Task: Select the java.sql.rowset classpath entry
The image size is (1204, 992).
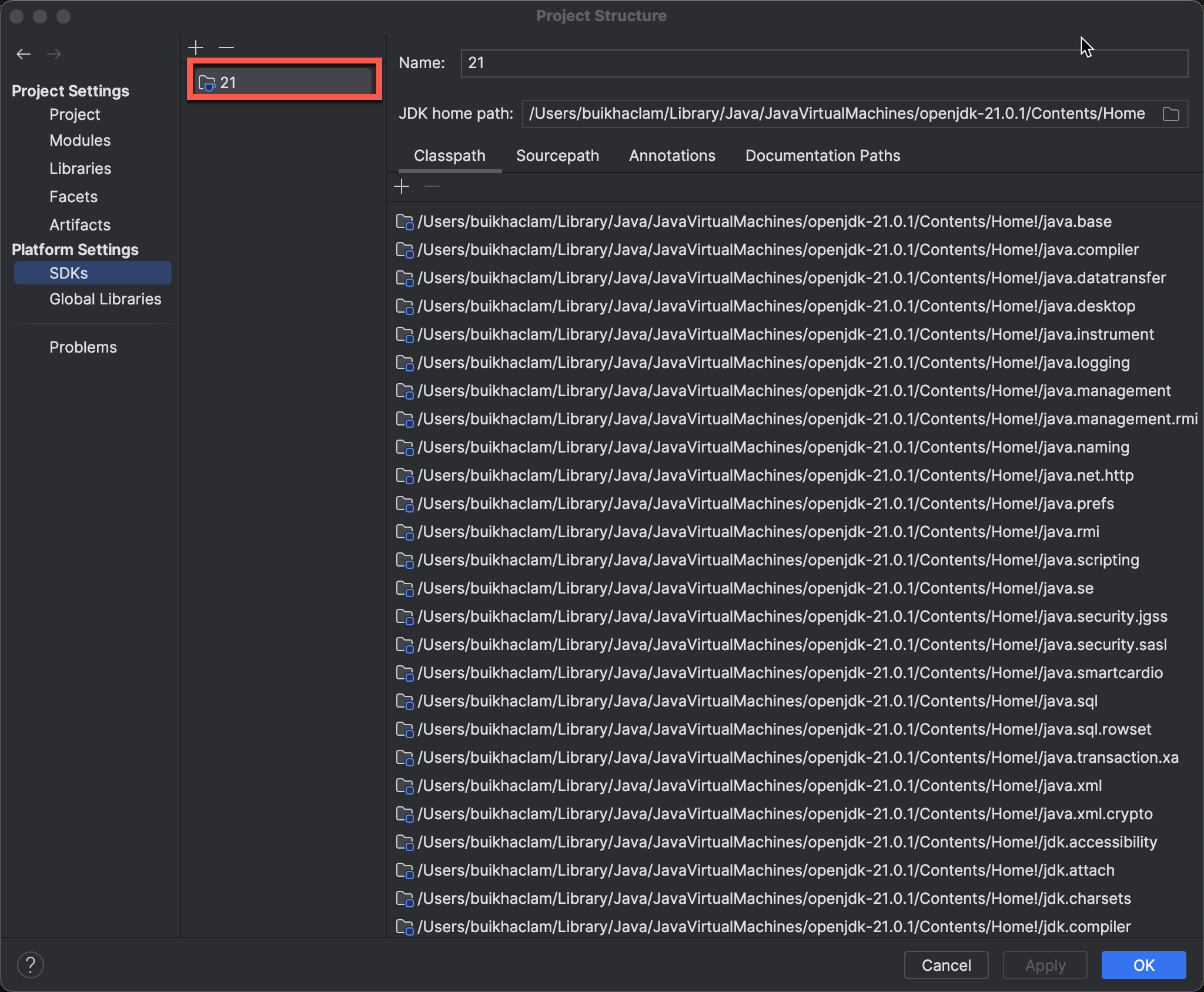Action: pyautogui.click(x=784, y=730)
